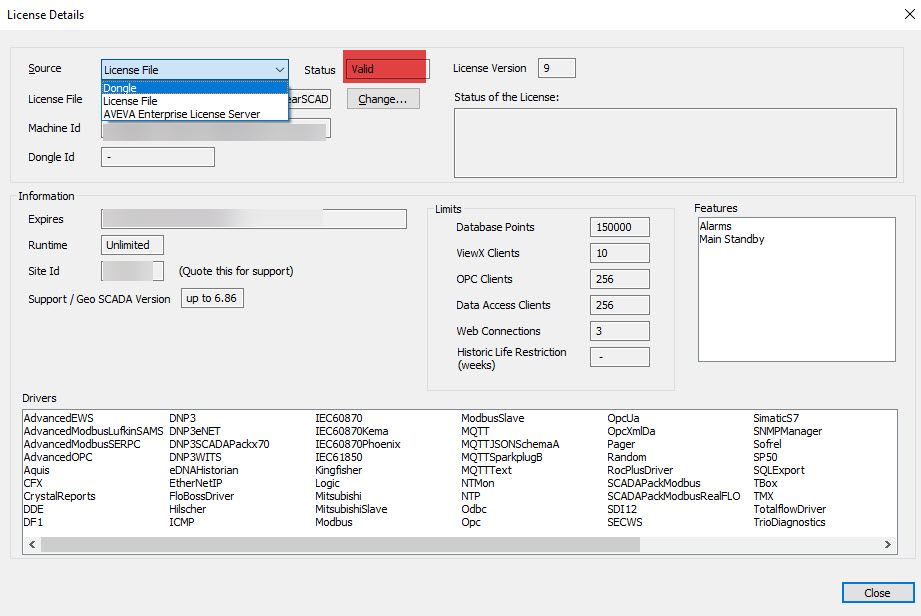Select OpcXmlDa driver entry
Viewport: 921px width, 616px height.
[x=631, y=431]
